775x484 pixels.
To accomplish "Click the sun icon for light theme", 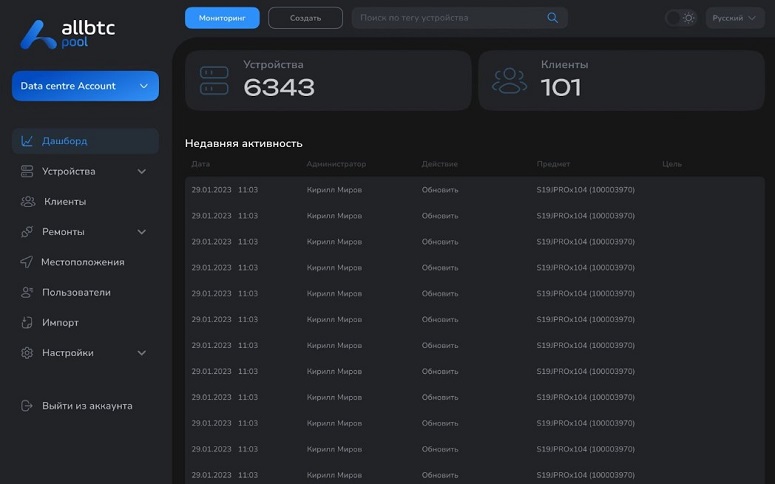I will [688, 18].
